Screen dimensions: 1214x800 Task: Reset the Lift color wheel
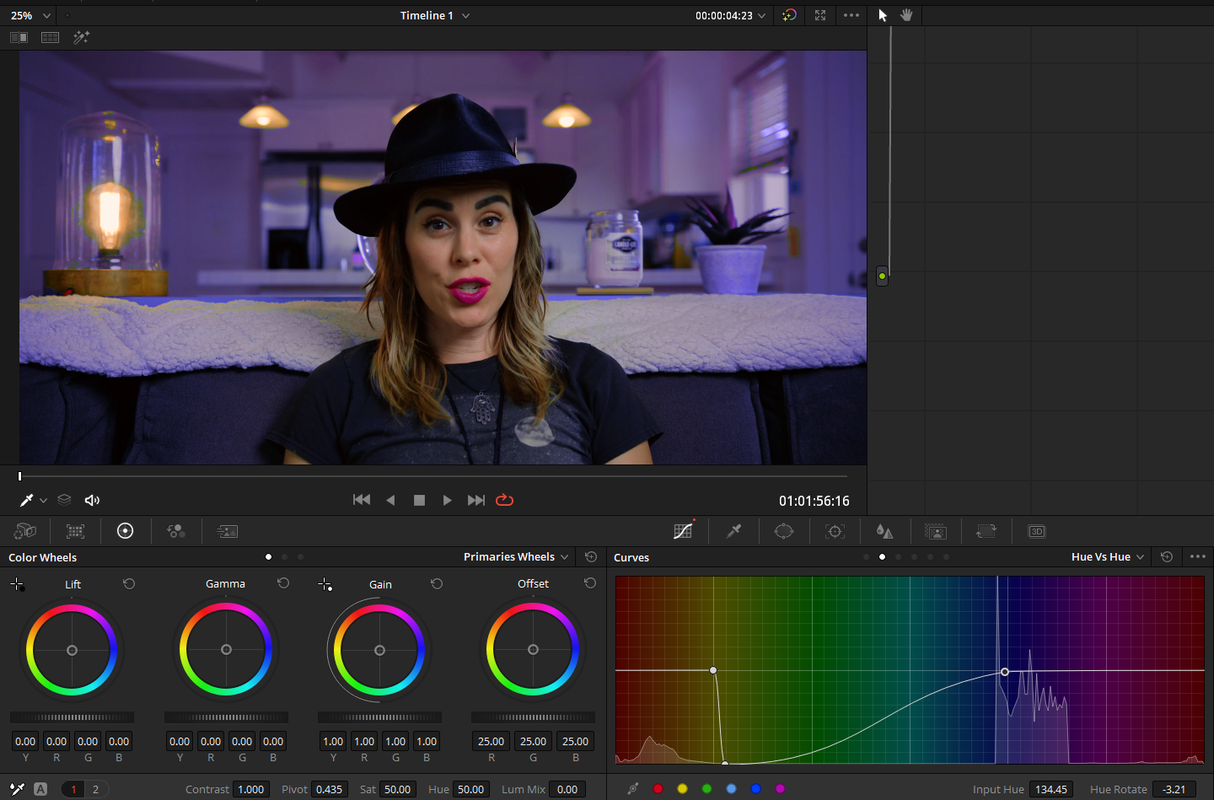(129, 584)
